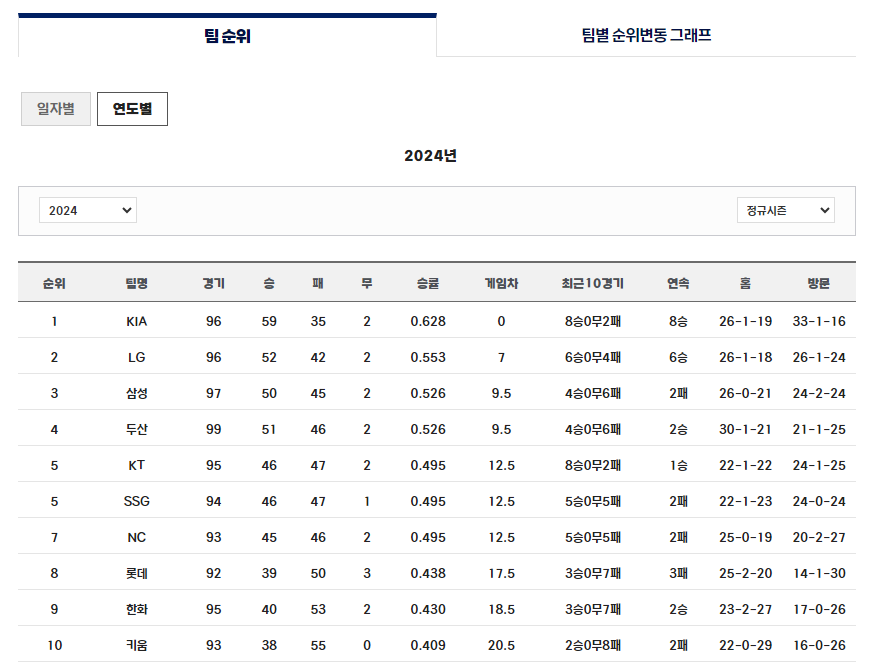The height and width of the screenshot is (670, 888).
Task: Click 키움's win rate 0.409
Action: coord(428,645)
